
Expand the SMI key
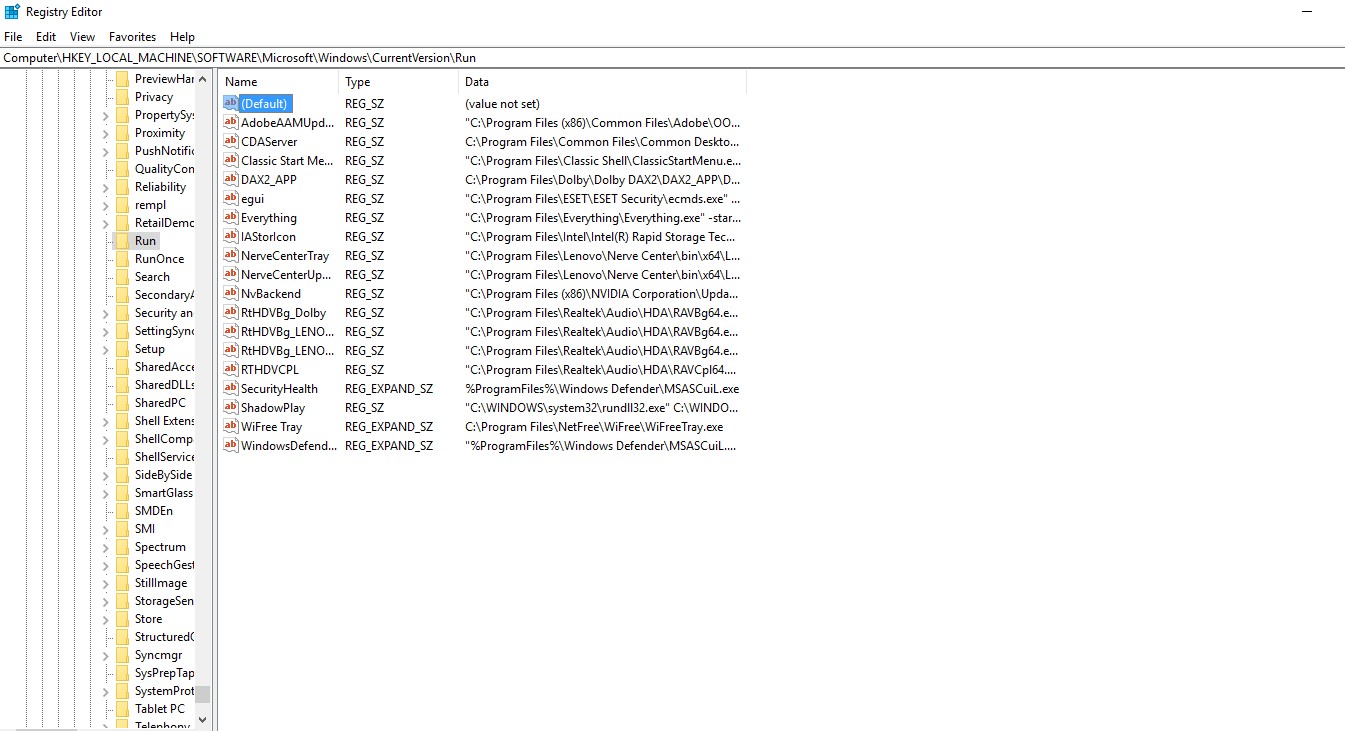coord(106,529)
